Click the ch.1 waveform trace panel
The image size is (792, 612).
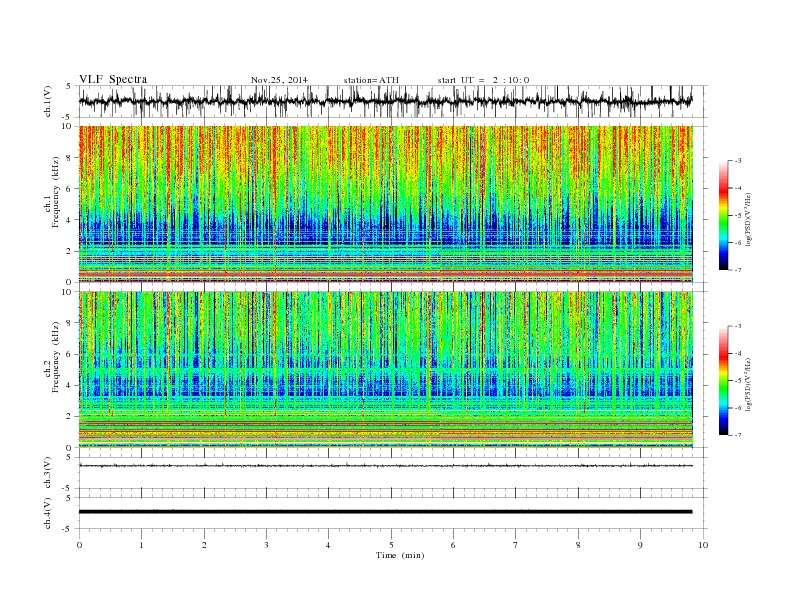393,101
